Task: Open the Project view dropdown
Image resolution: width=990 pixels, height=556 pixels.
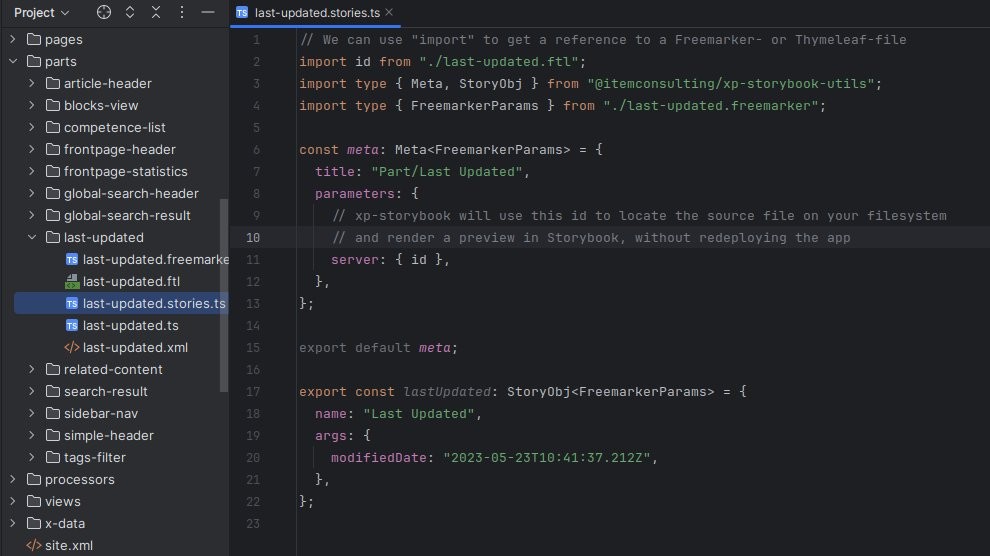Action: [42, 12]
